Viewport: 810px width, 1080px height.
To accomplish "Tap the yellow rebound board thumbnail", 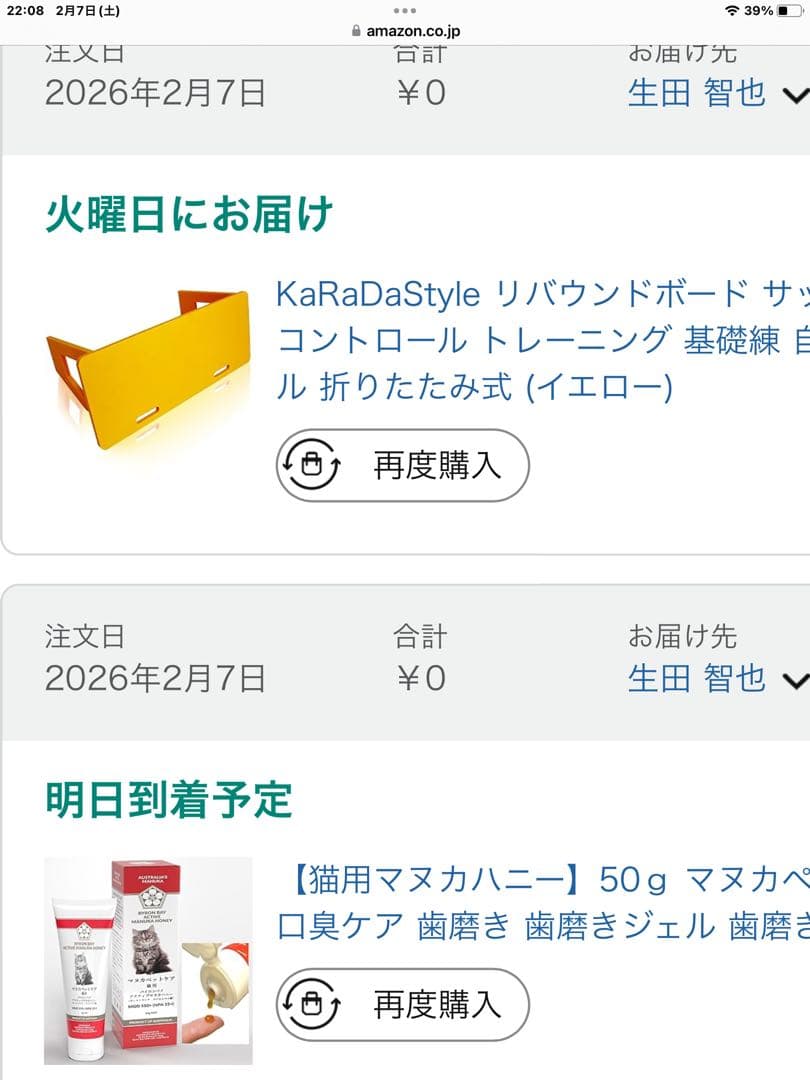I will point(148,368).
